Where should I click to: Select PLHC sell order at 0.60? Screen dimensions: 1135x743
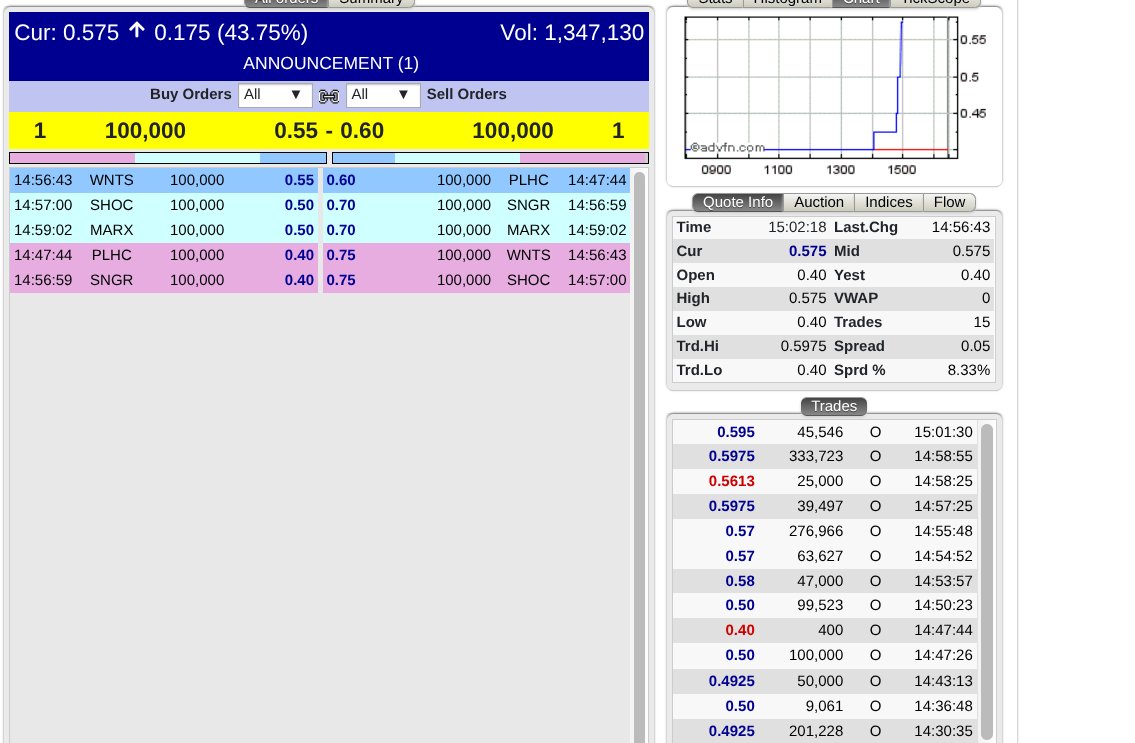click(x=476, y=180)
